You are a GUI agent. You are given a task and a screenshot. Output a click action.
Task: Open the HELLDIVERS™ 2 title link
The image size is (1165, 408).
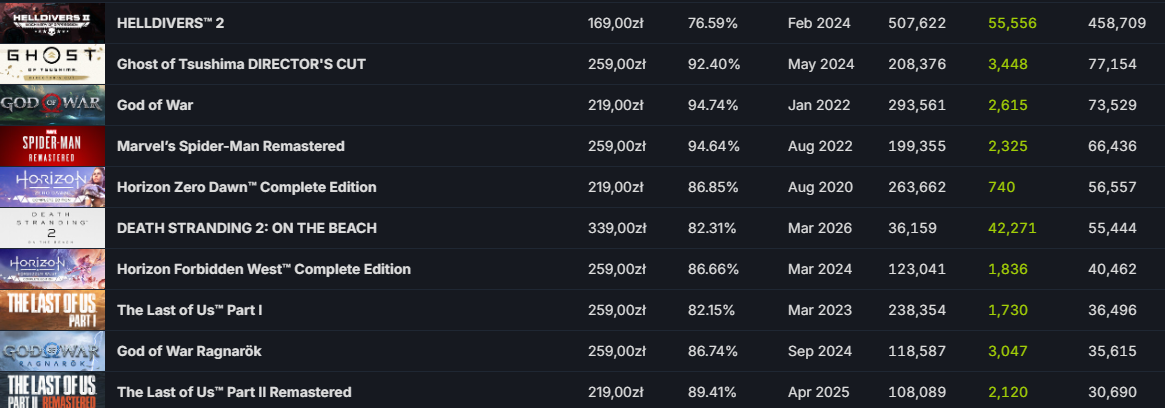pyautogui.click(x=167, y=23)
